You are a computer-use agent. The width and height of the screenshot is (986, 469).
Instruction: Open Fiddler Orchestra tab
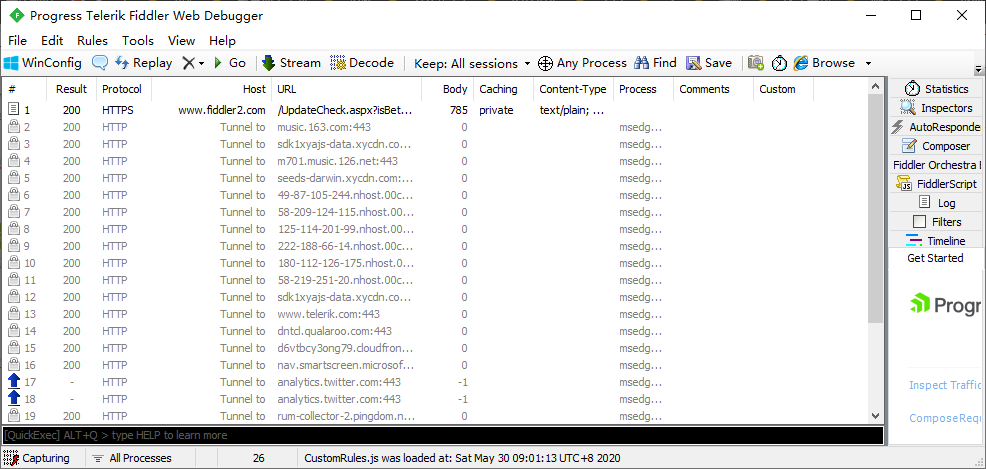point(936,165)
